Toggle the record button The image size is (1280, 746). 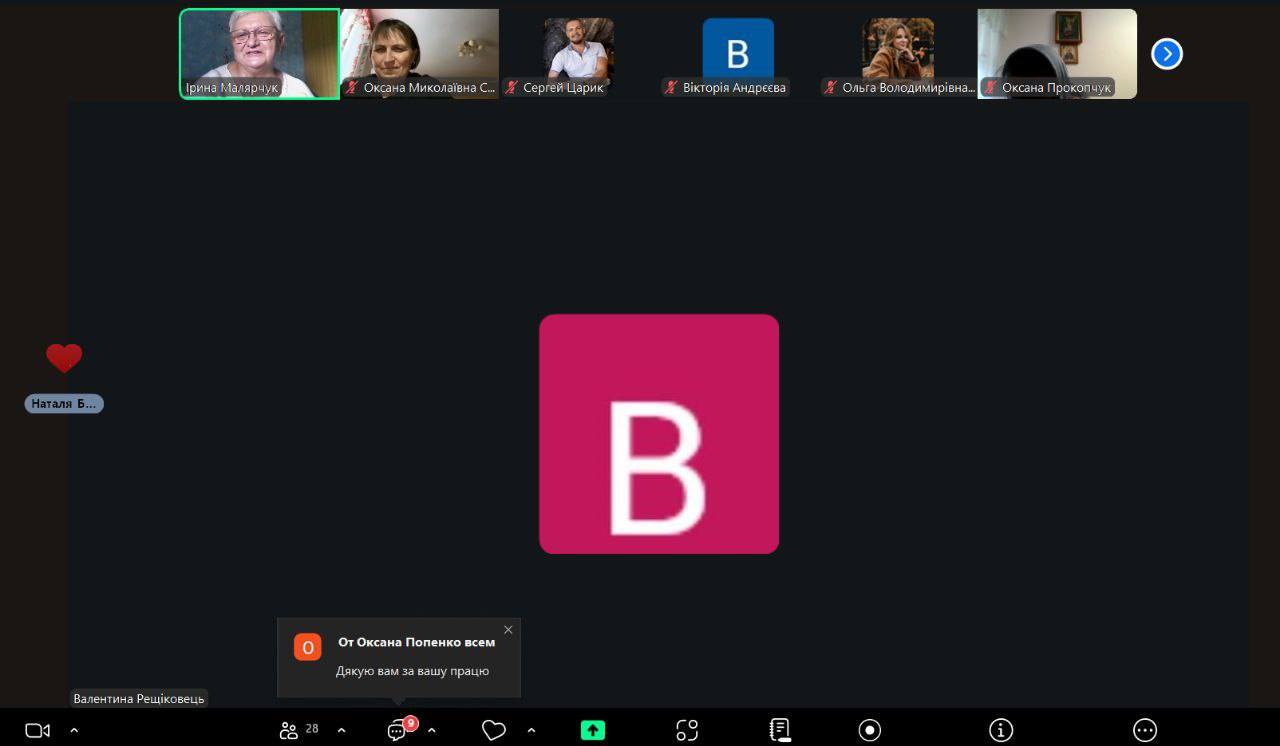tap(870, 730)
